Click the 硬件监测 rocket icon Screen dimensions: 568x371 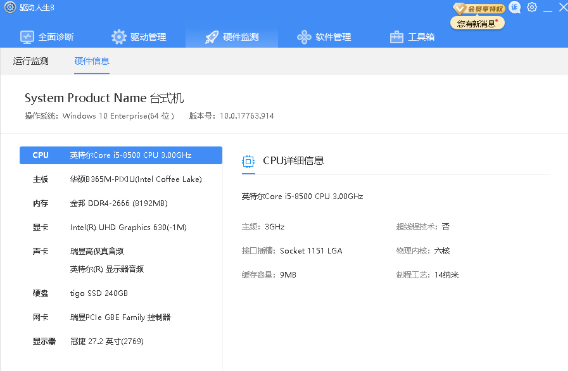[212, 37]
